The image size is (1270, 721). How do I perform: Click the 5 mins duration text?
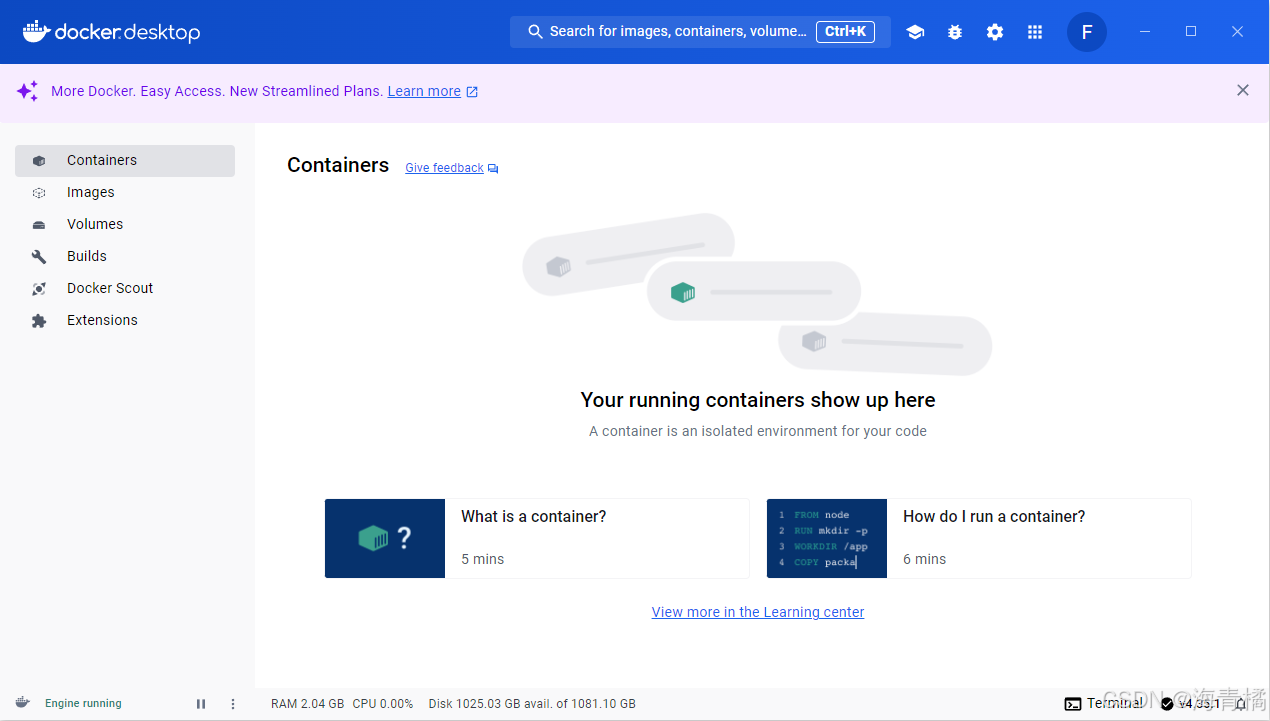pyautogui.click(x=483, y=559)
